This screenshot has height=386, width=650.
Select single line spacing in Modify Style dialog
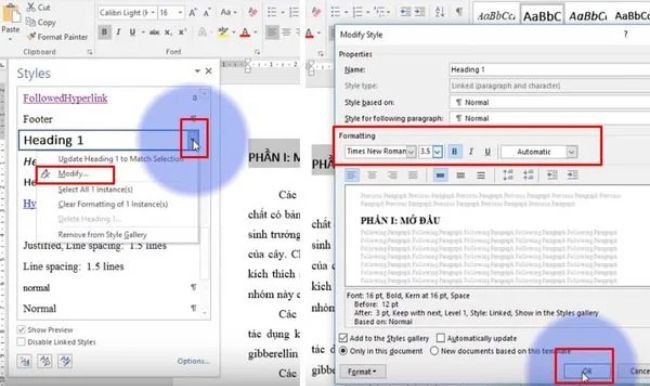pyautogui.click(x=440, y=175)
